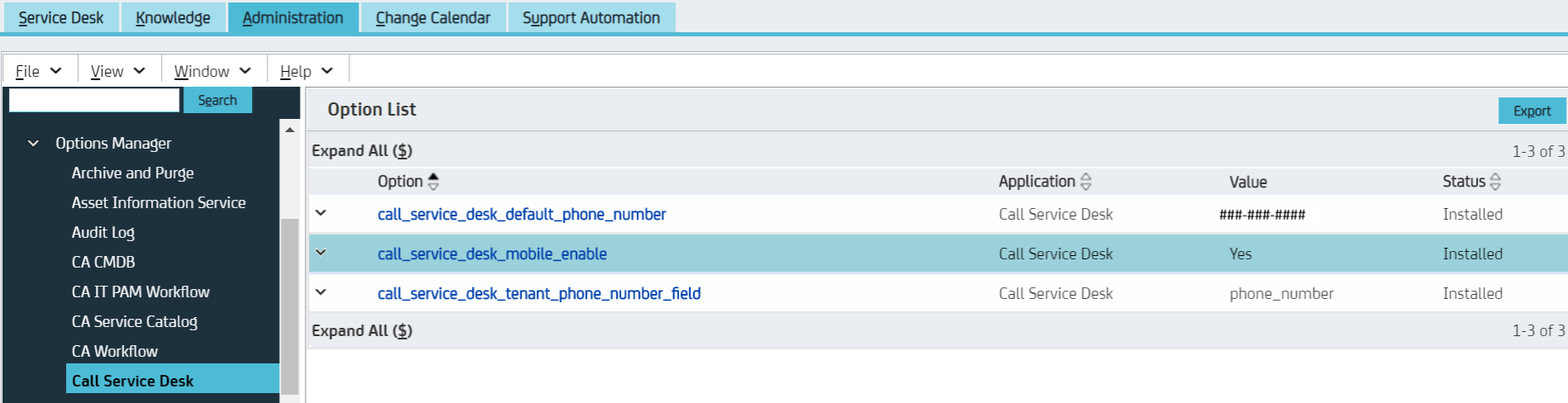Click the top Expand All link

(361, 151)
